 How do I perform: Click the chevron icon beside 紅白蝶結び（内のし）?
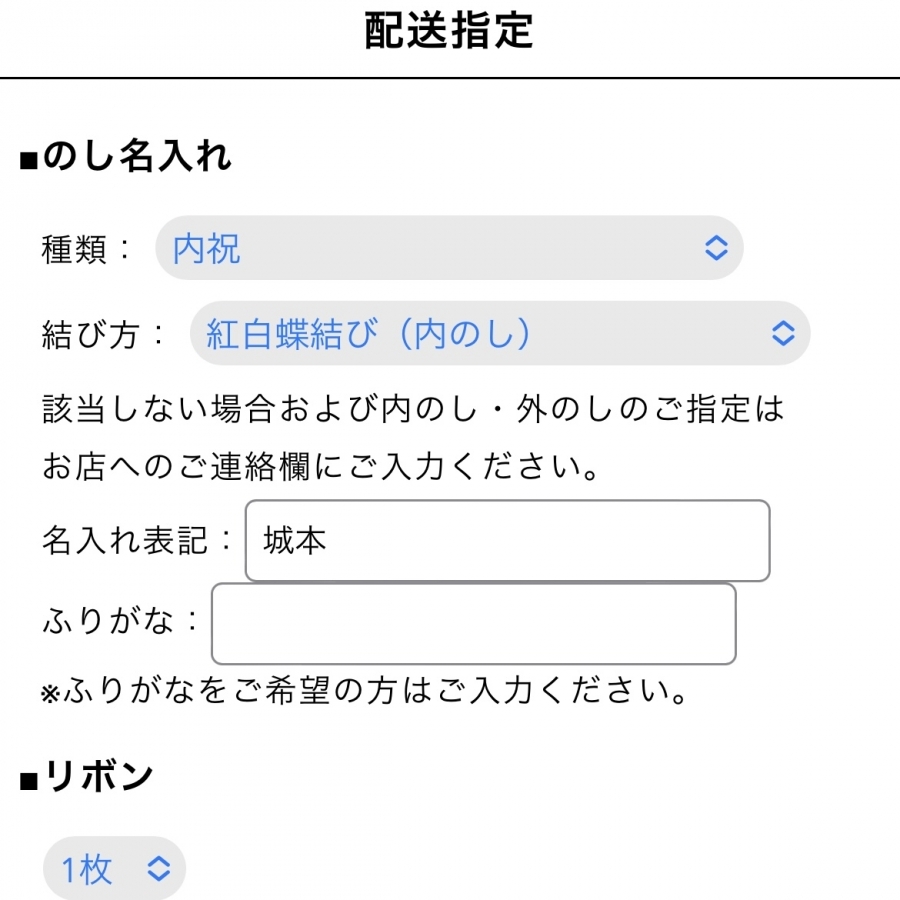pos(784,333)
